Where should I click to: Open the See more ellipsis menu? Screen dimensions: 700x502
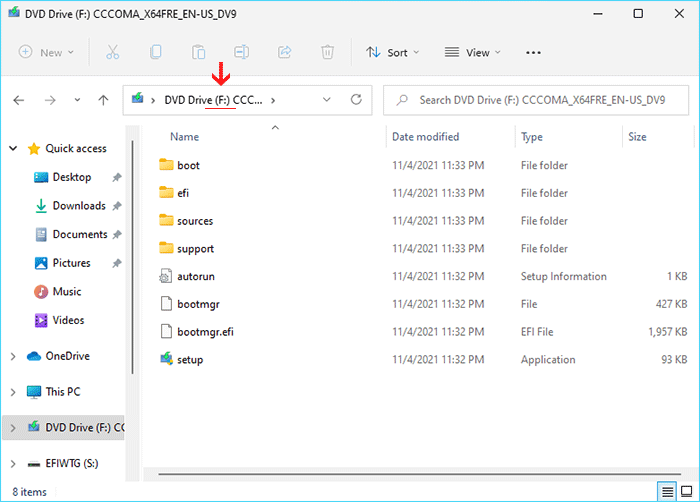coord(533,53)
